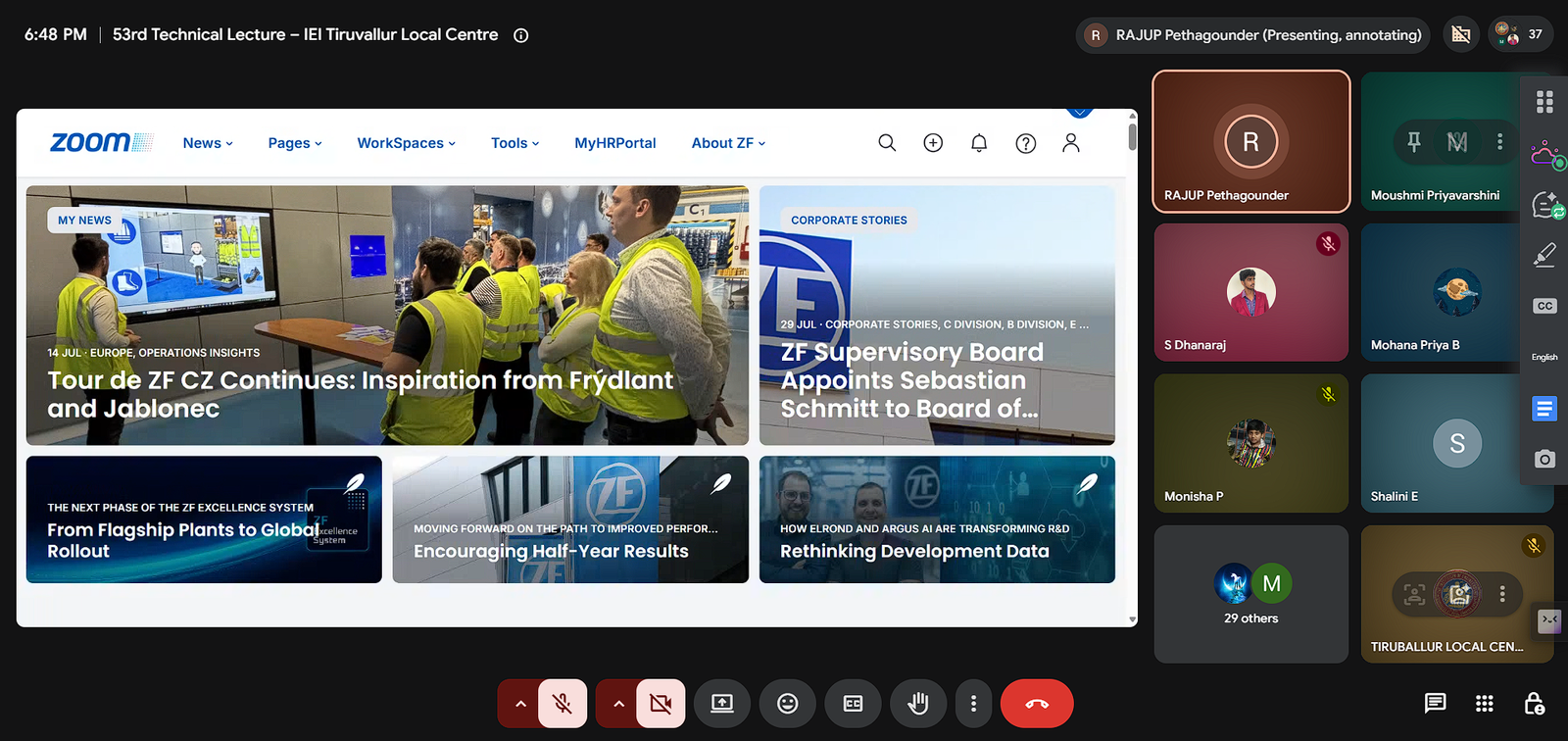Screen dimensions: 1568x741
Task: Select the RAJUP Pethagounder participant tile
Action: [1251, 141]
